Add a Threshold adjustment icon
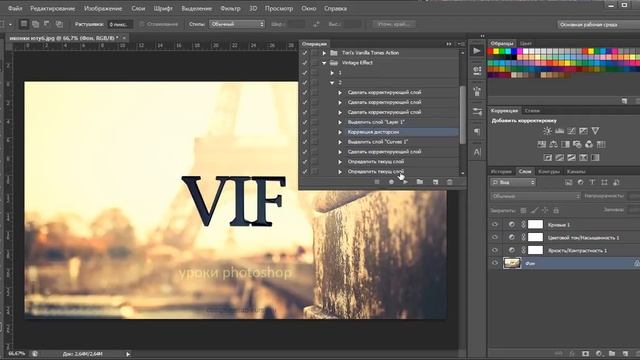 [571, 158]
